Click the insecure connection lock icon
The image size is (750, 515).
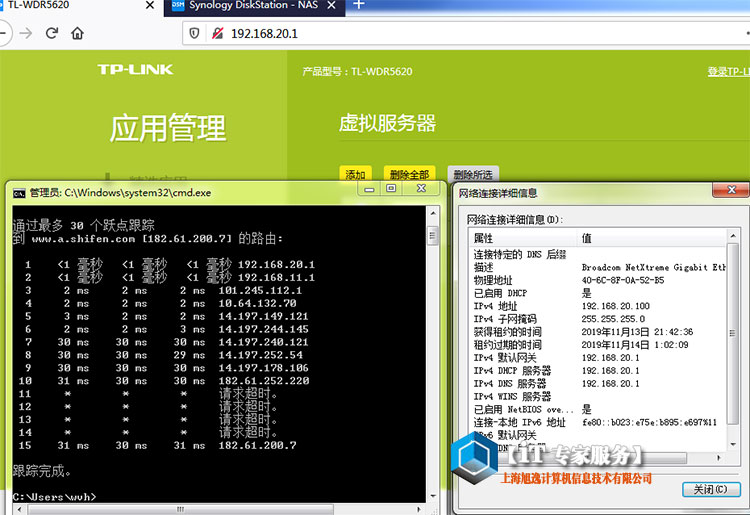point(217,33)
